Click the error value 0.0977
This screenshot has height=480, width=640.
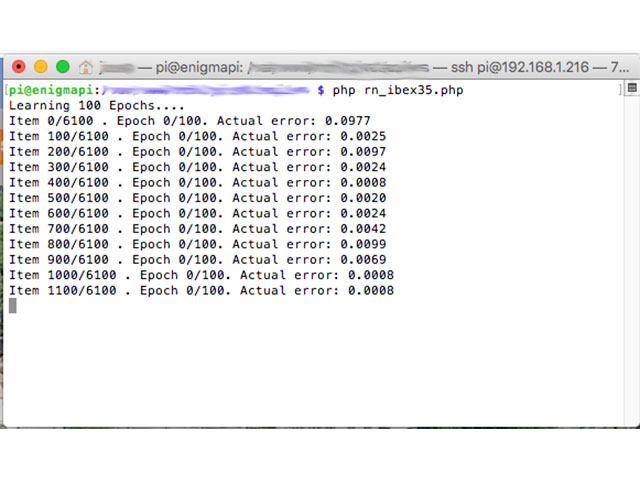pyautogui.click(x=348, y=121)
